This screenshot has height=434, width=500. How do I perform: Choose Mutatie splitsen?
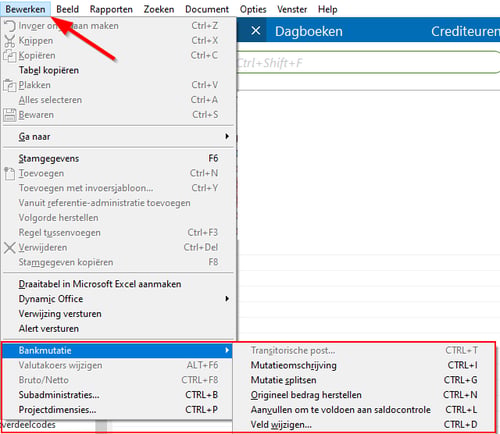[364, 380]
